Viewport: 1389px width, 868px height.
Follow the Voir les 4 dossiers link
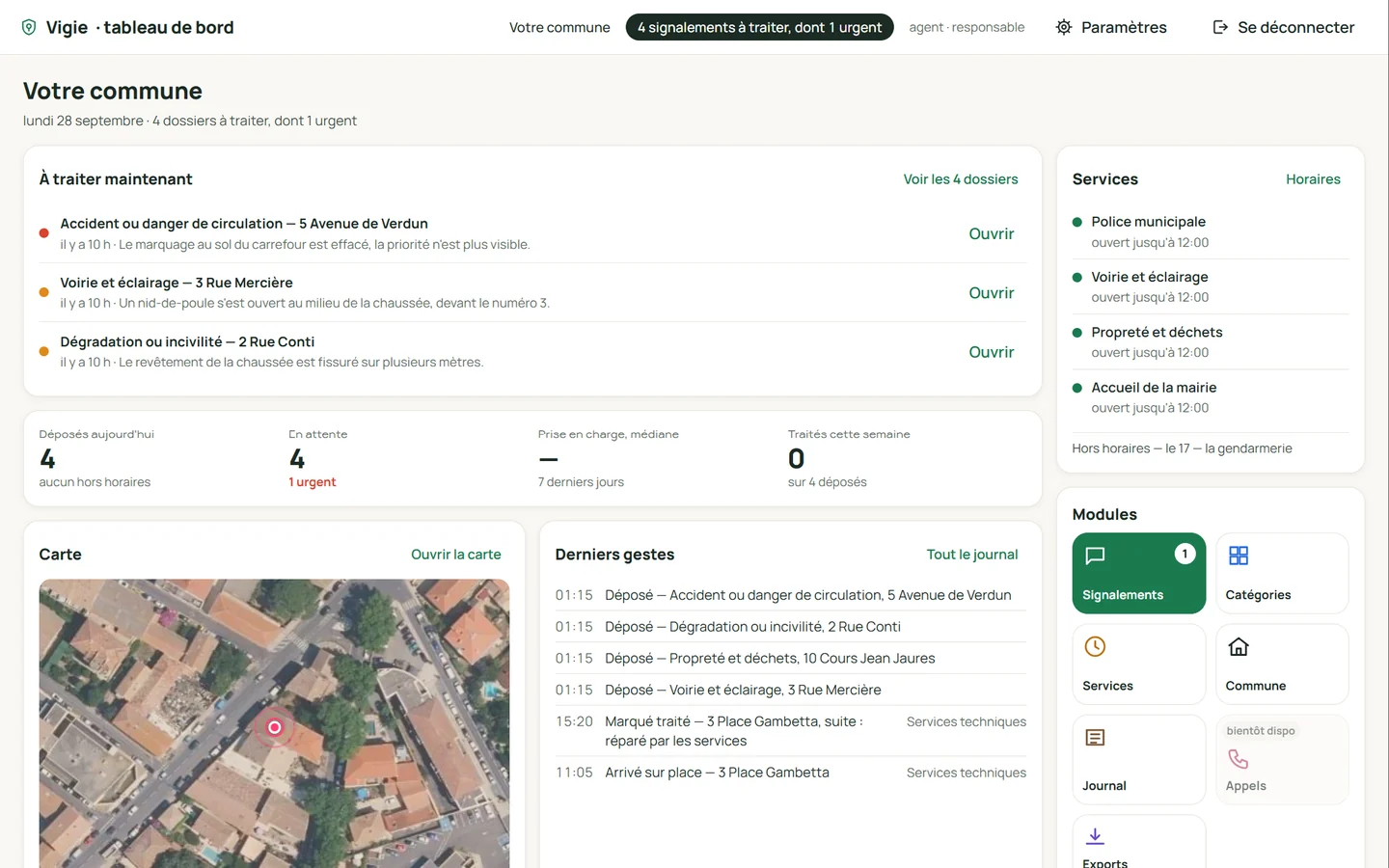click(961, 179)
